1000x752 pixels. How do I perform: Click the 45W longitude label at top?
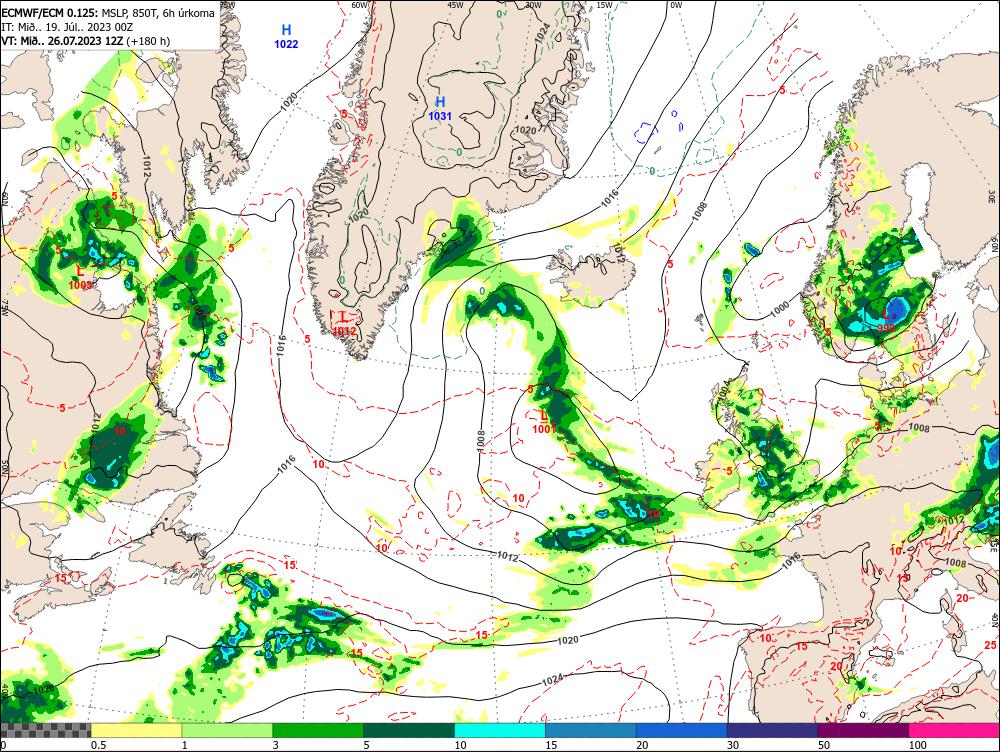click(455, 4)
